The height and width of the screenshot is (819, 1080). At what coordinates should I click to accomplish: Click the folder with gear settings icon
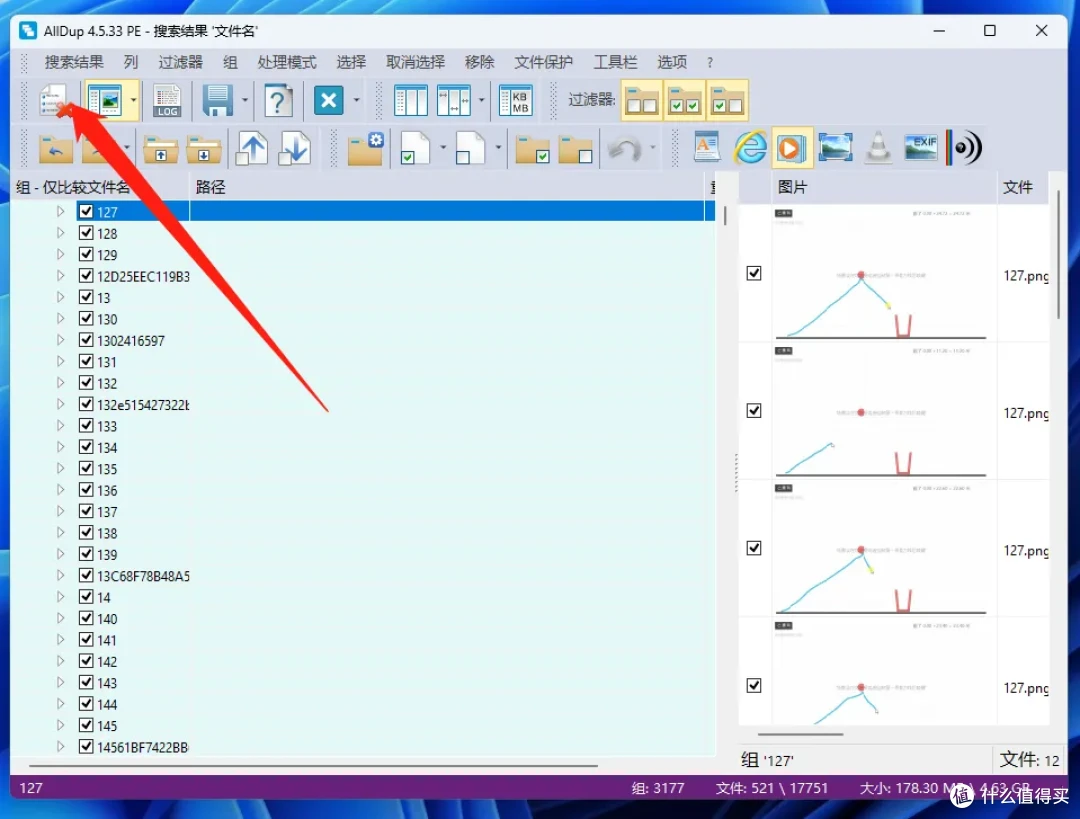coord(365,148)
